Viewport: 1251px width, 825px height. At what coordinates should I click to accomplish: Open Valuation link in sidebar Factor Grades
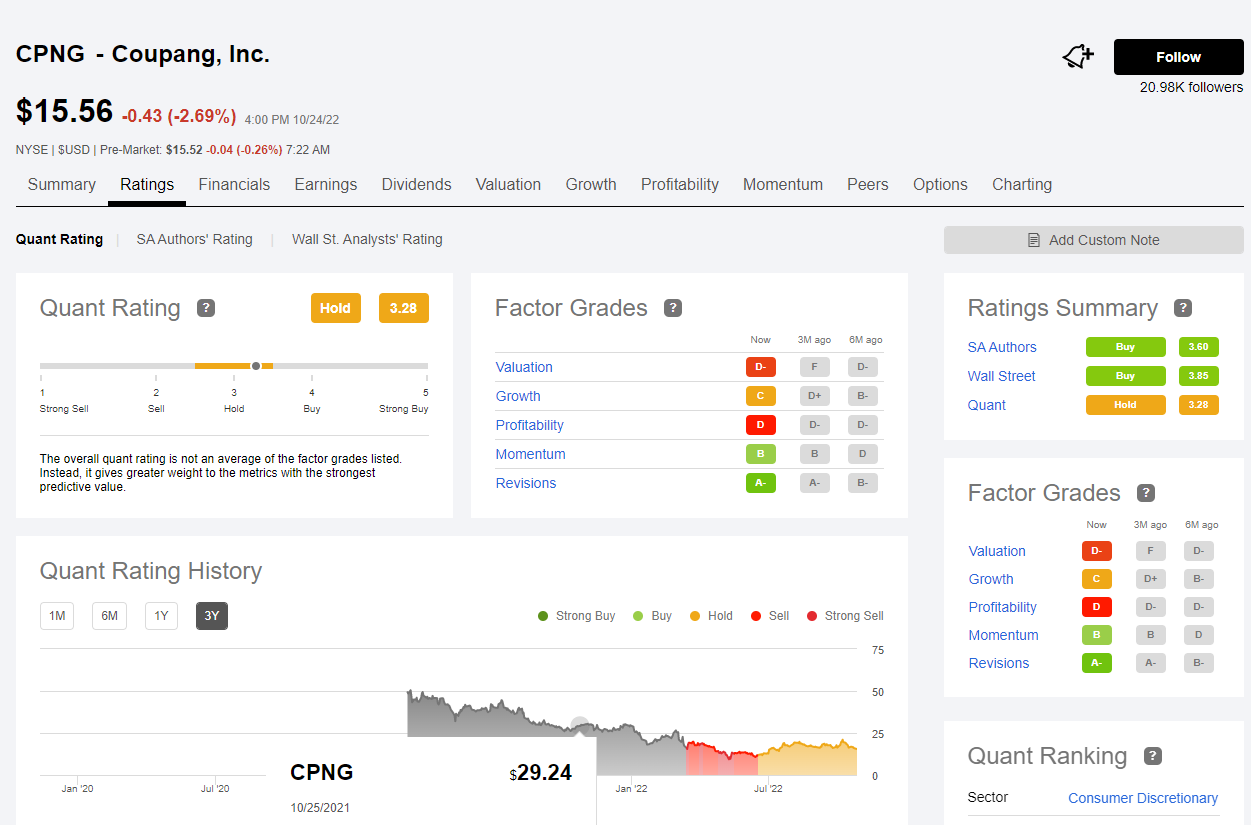tap(997, 551)
